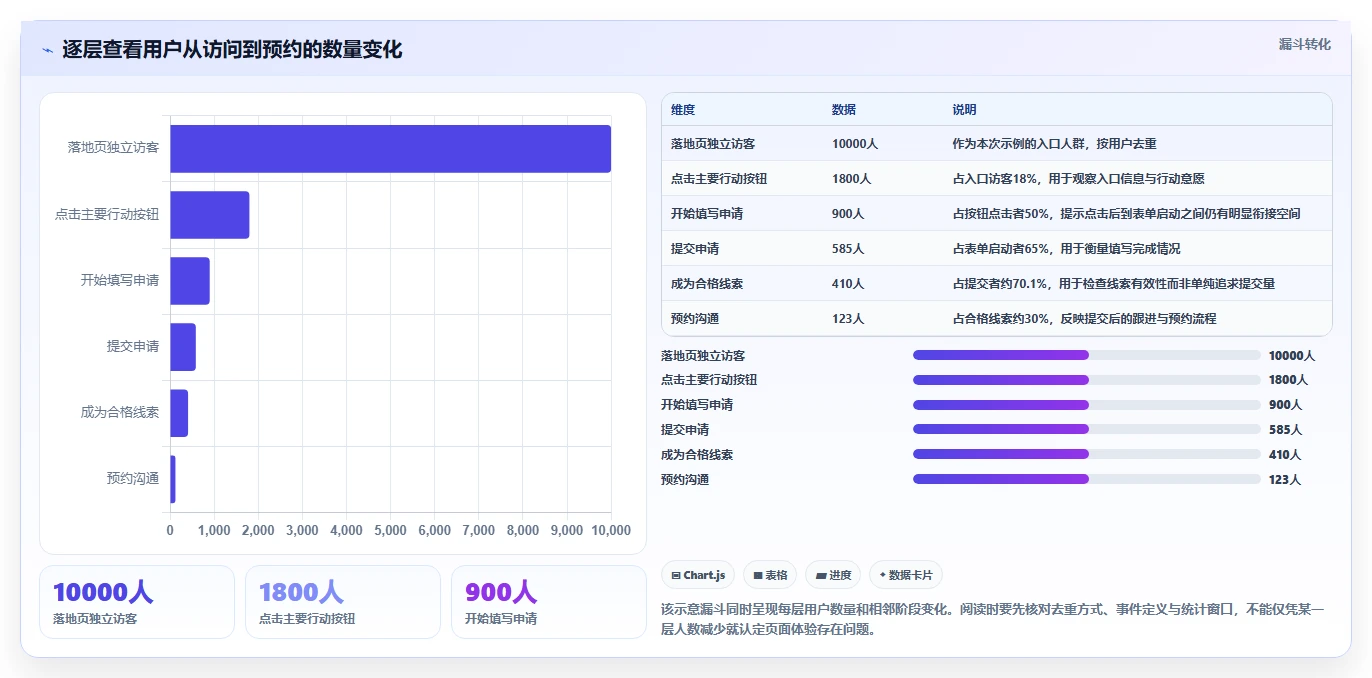Click the footnote paragraph starting 该示意漏斗

click(x=992, y=619)
